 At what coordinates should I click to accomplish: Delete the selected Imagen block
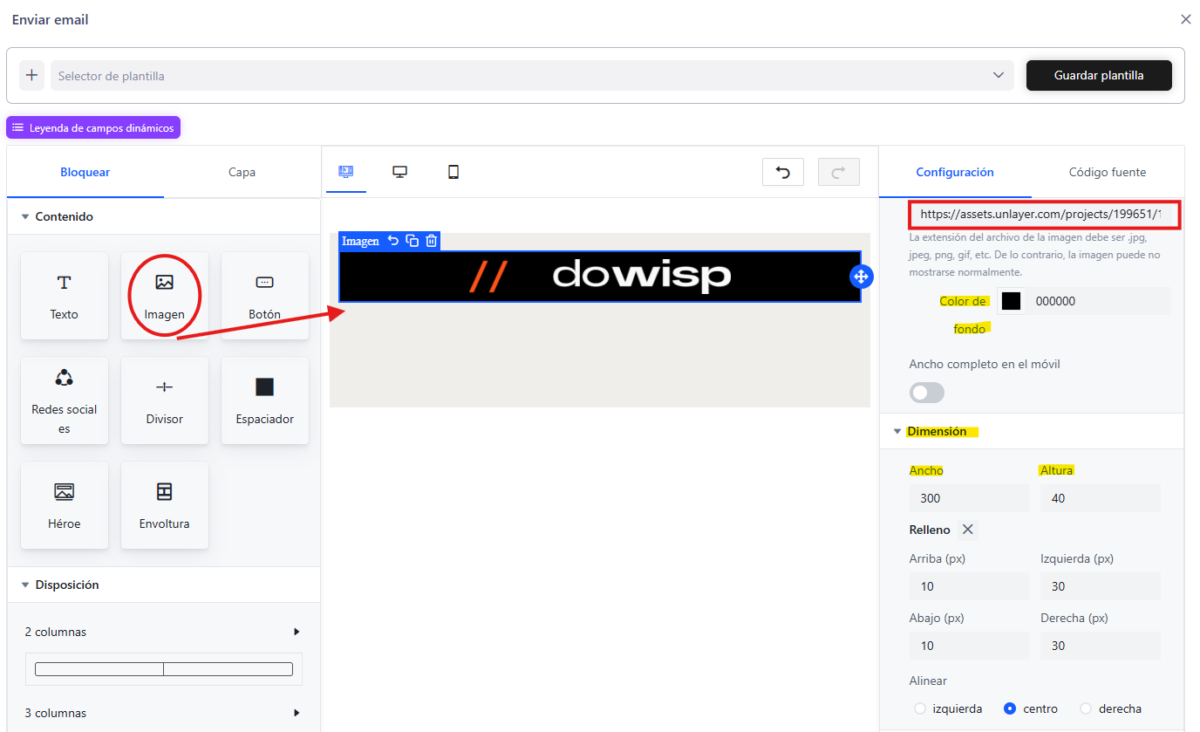click(x=431, y=241)
